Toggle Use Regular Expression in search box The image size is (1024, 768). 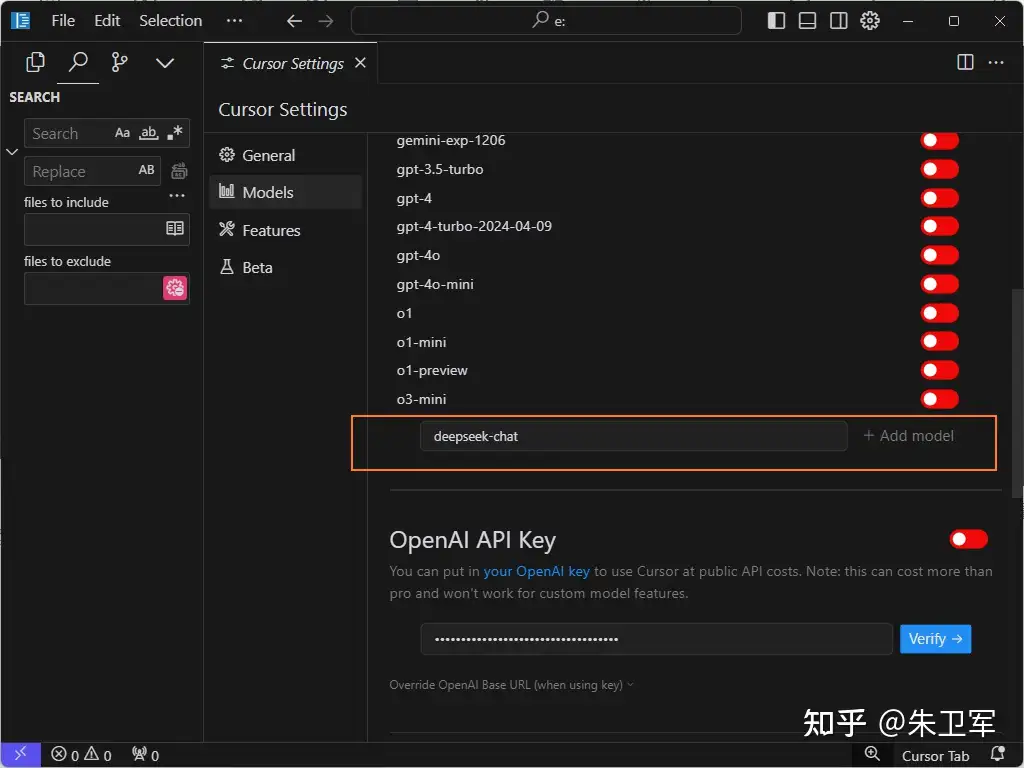[x=174, y=133]
